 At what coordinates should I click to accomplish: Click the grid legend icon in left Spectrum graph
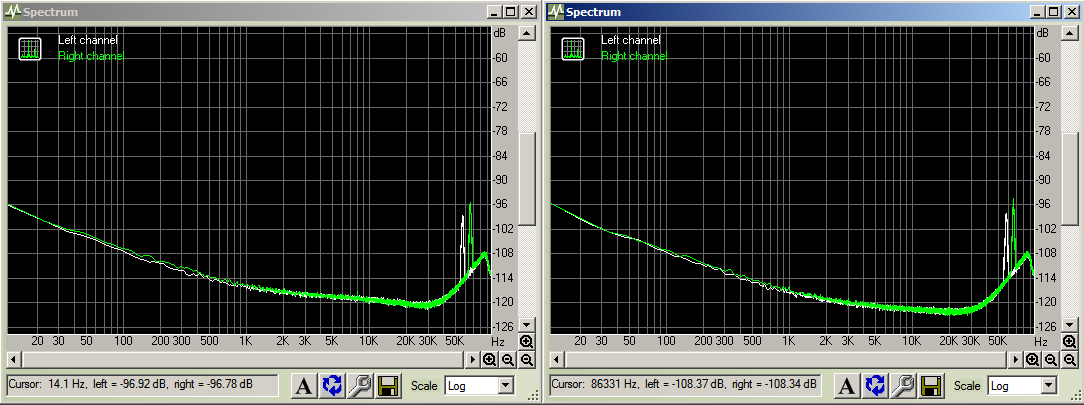pyautogui.click(x=30, y=48)
